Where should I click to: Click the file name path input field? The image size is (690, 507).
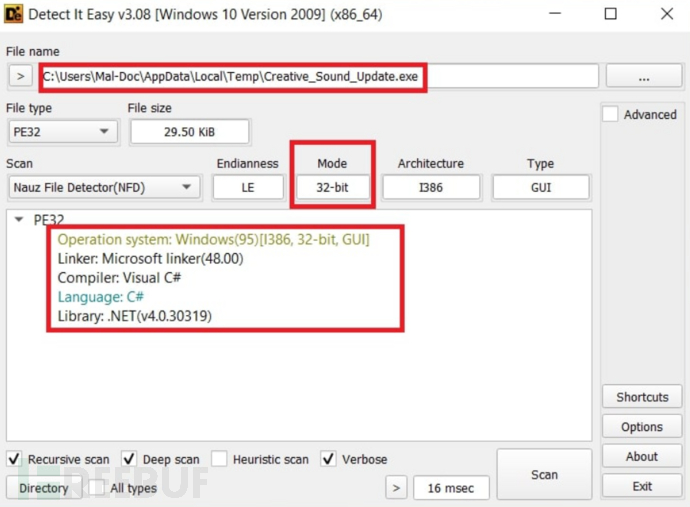319,77
